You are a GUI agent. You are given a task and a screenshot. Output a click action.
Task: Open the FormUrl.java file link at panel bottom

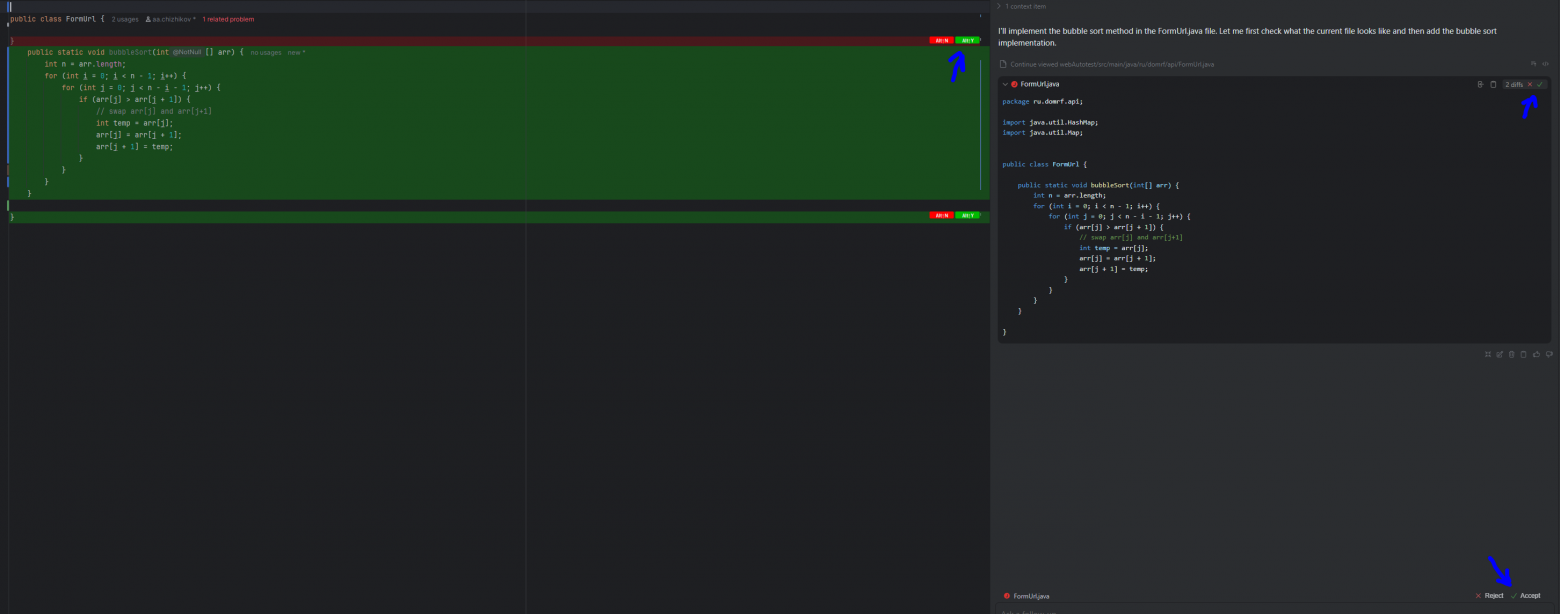(x=1031, y=595)
